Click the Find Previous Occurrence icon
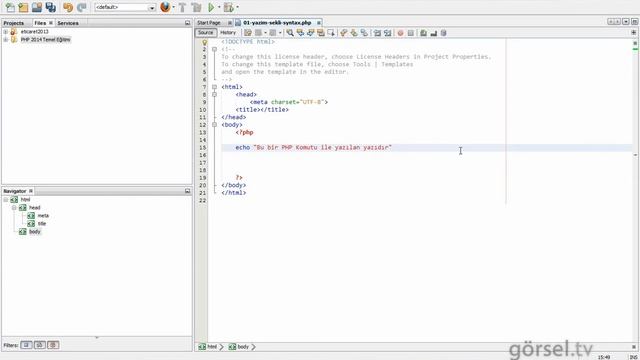The image size is (640, 360). 300,33
